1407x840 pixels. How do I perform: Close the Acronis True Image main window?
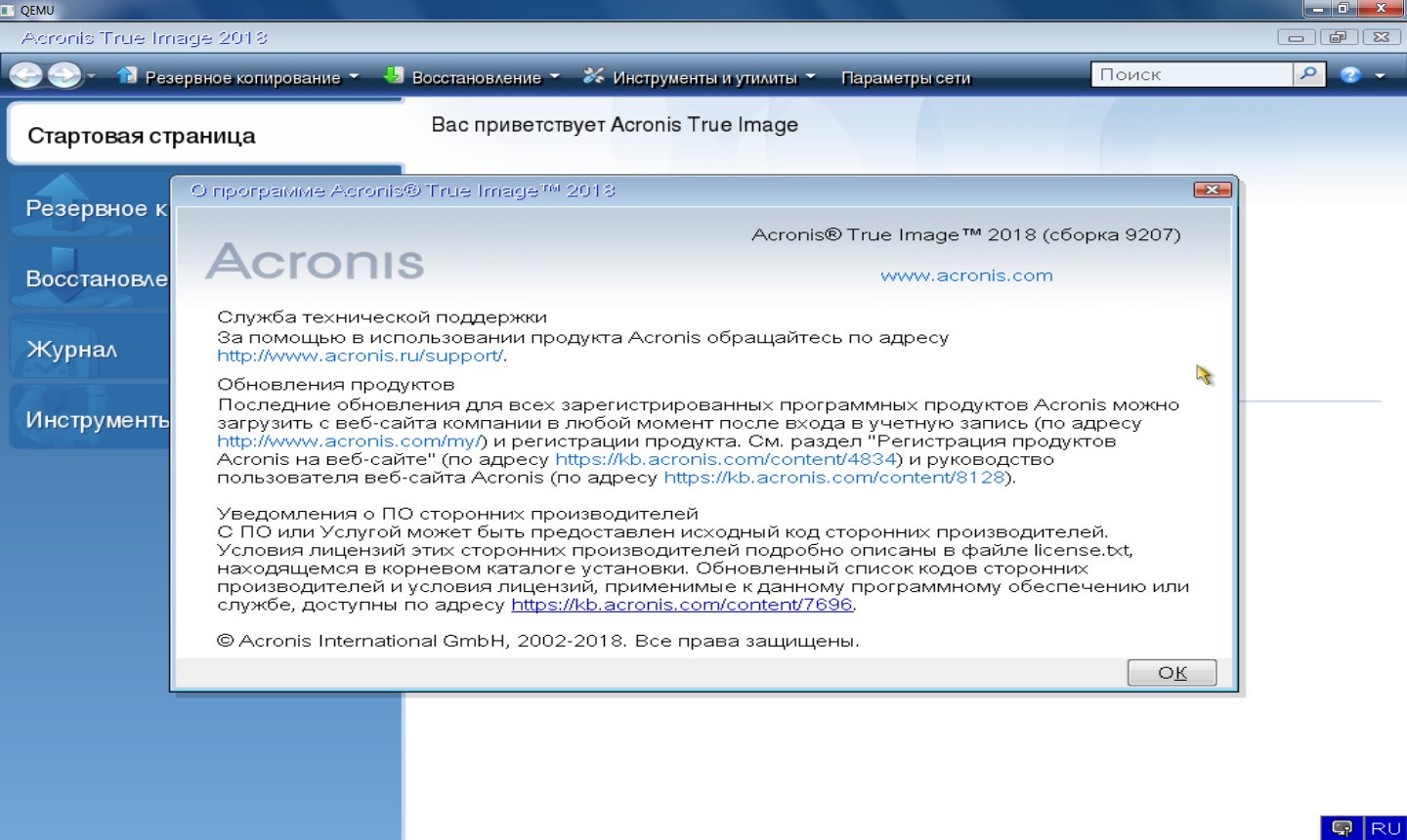coord(1381,37)
